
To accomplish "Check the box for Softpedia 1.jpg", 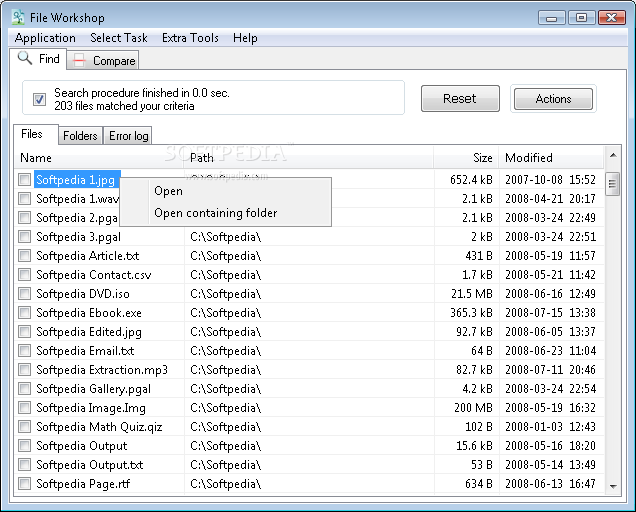I will (25, 179).
